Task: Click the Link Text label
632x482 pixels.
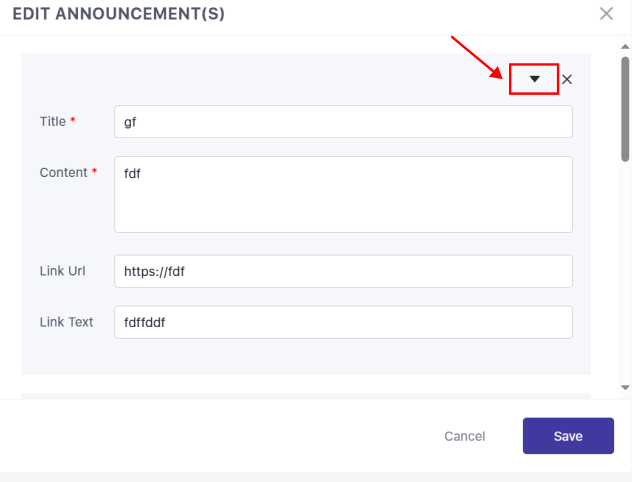Action: 67,322
